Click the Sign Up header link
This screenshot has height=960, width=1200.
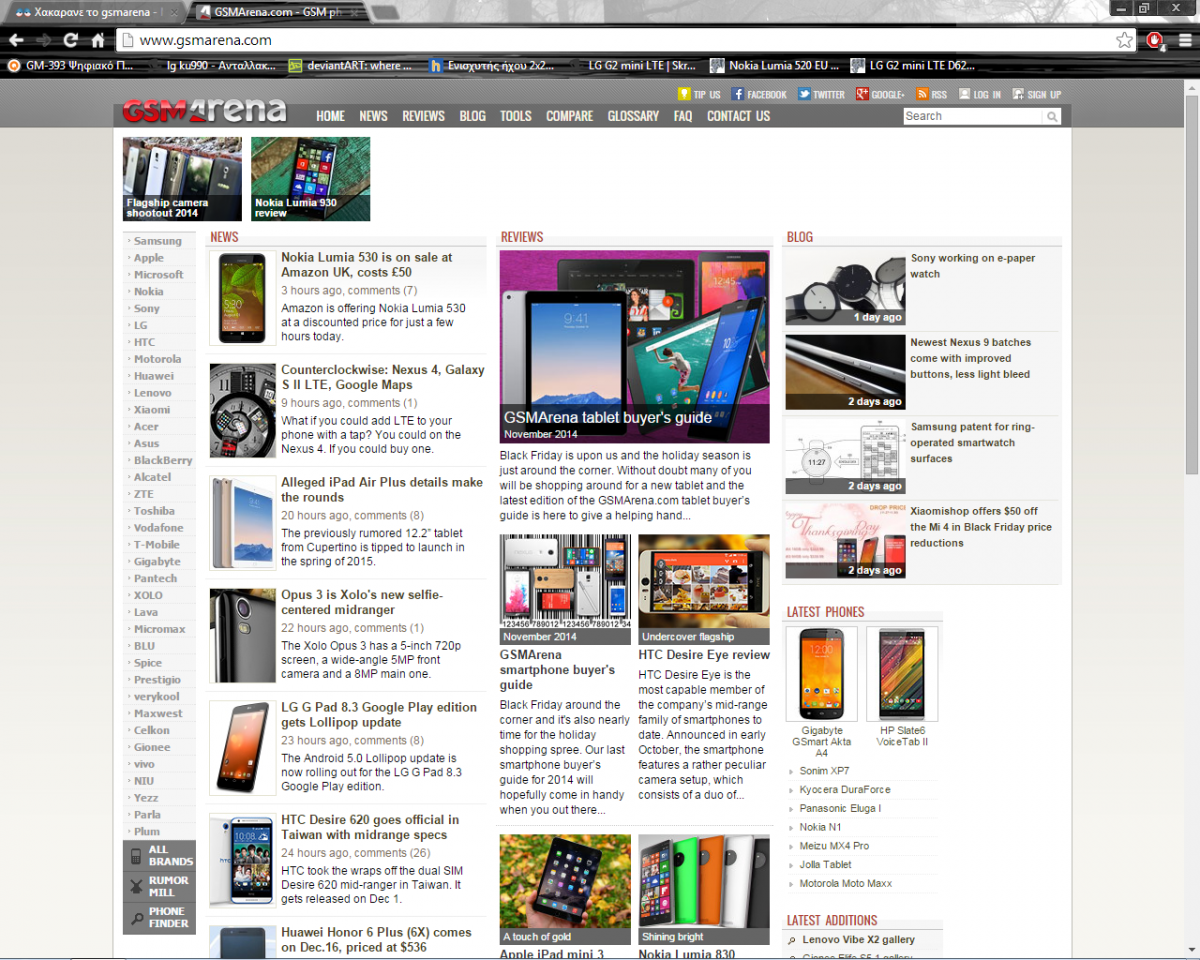click(1037, 94)
